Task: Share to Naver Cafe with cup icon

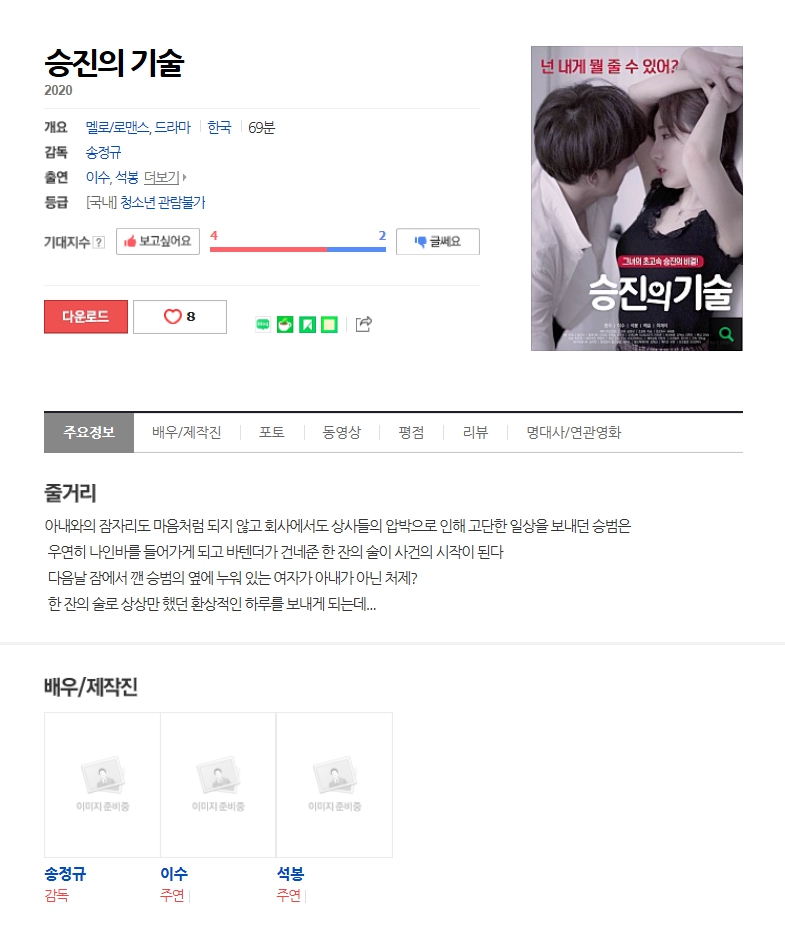Action: click(x=285, y=324)
